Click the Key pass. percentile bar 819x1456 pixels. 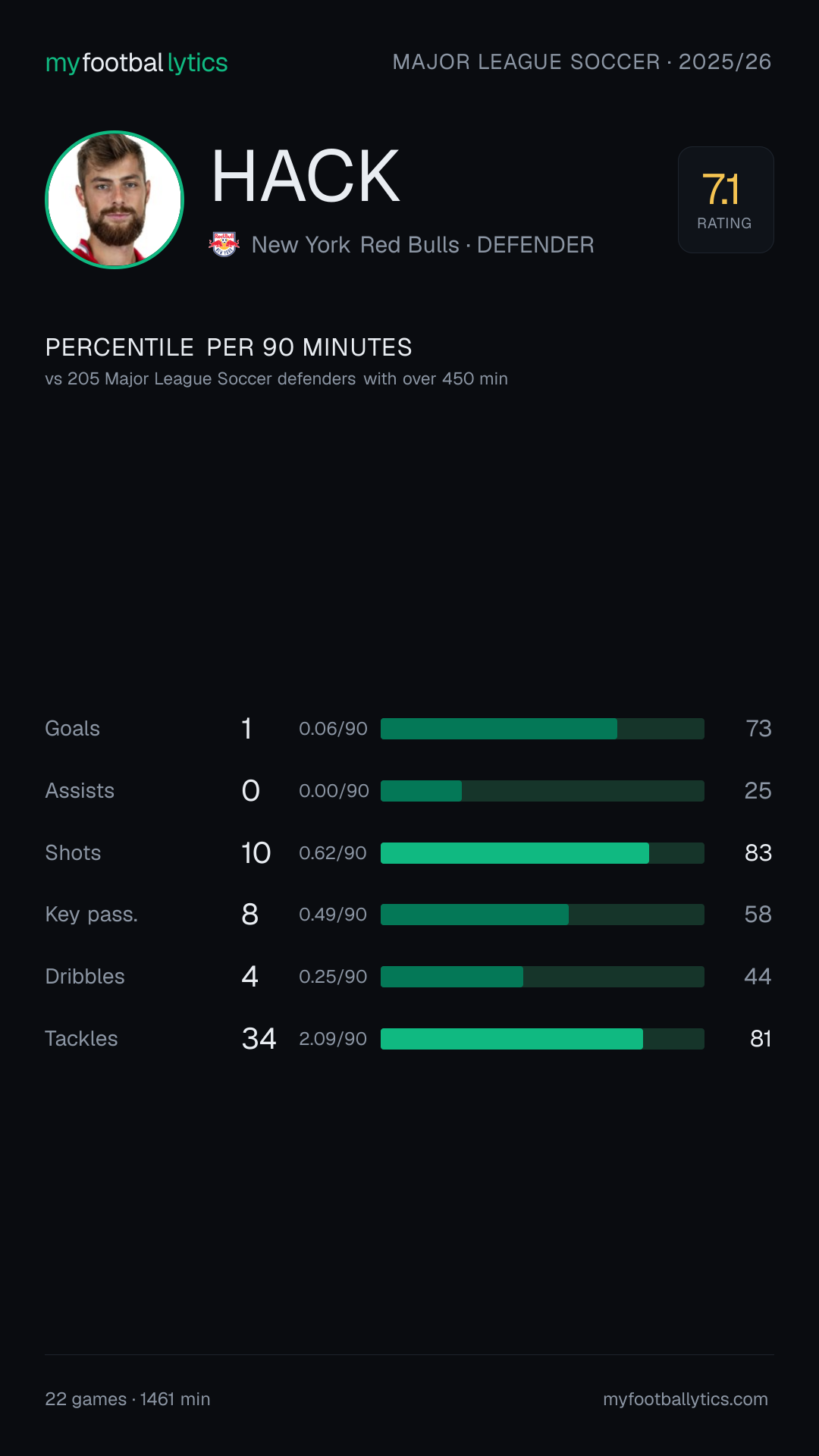pyautogui.click(x=542, y=915)
